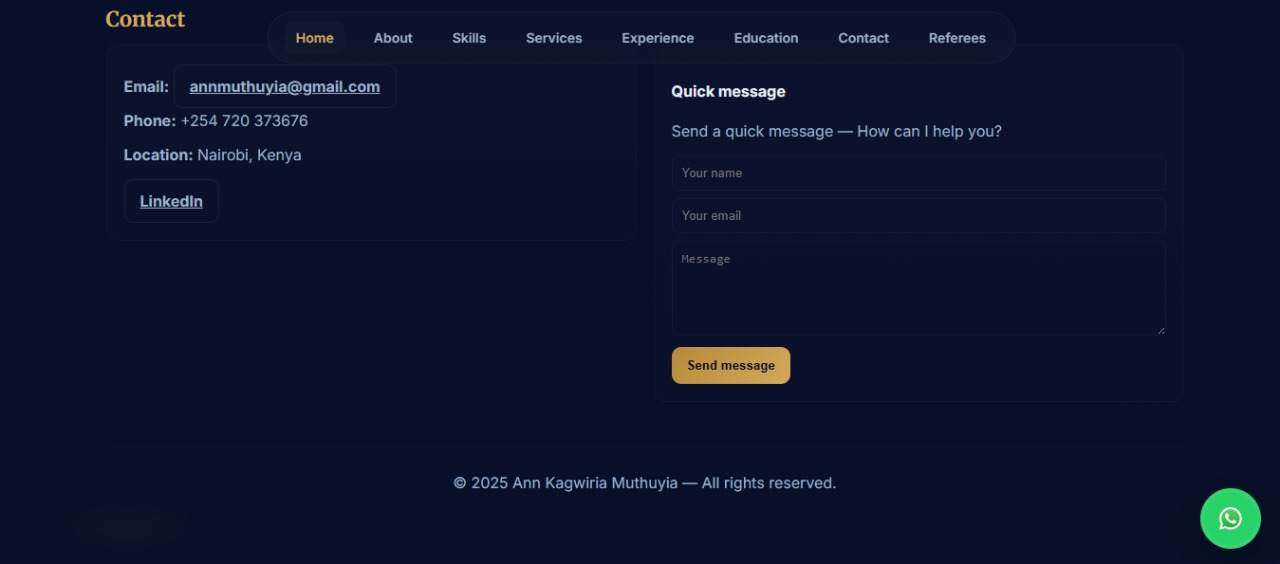Click the annmuthuyia@gmail.com email link
Image resolution: width=1280 pixels, height=564 pixels.
284,87
